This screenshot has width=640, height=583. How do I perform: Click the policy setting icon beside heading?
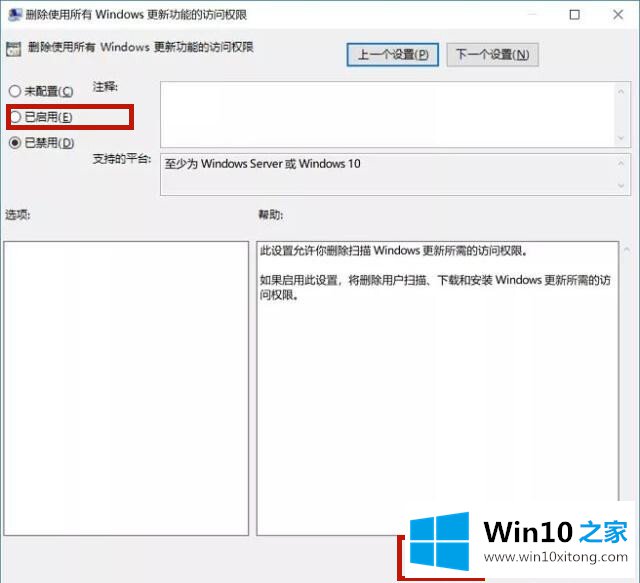pyautogui.click(x=13, y=49)
